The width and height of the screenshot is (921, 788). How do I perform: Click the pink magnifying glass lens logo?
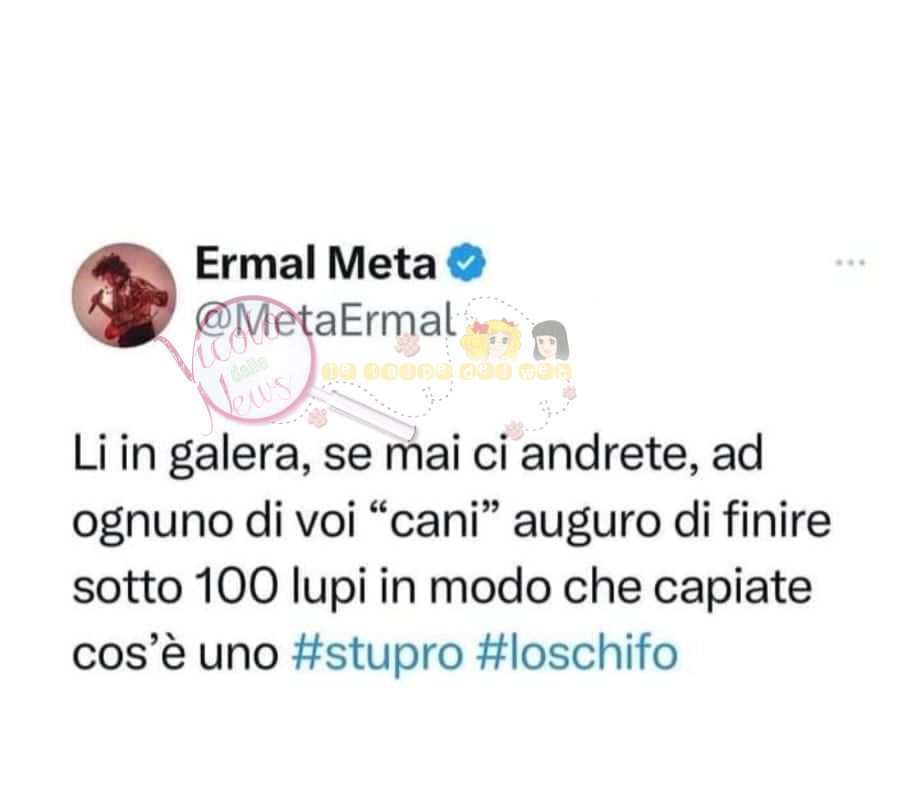point(254,359)
